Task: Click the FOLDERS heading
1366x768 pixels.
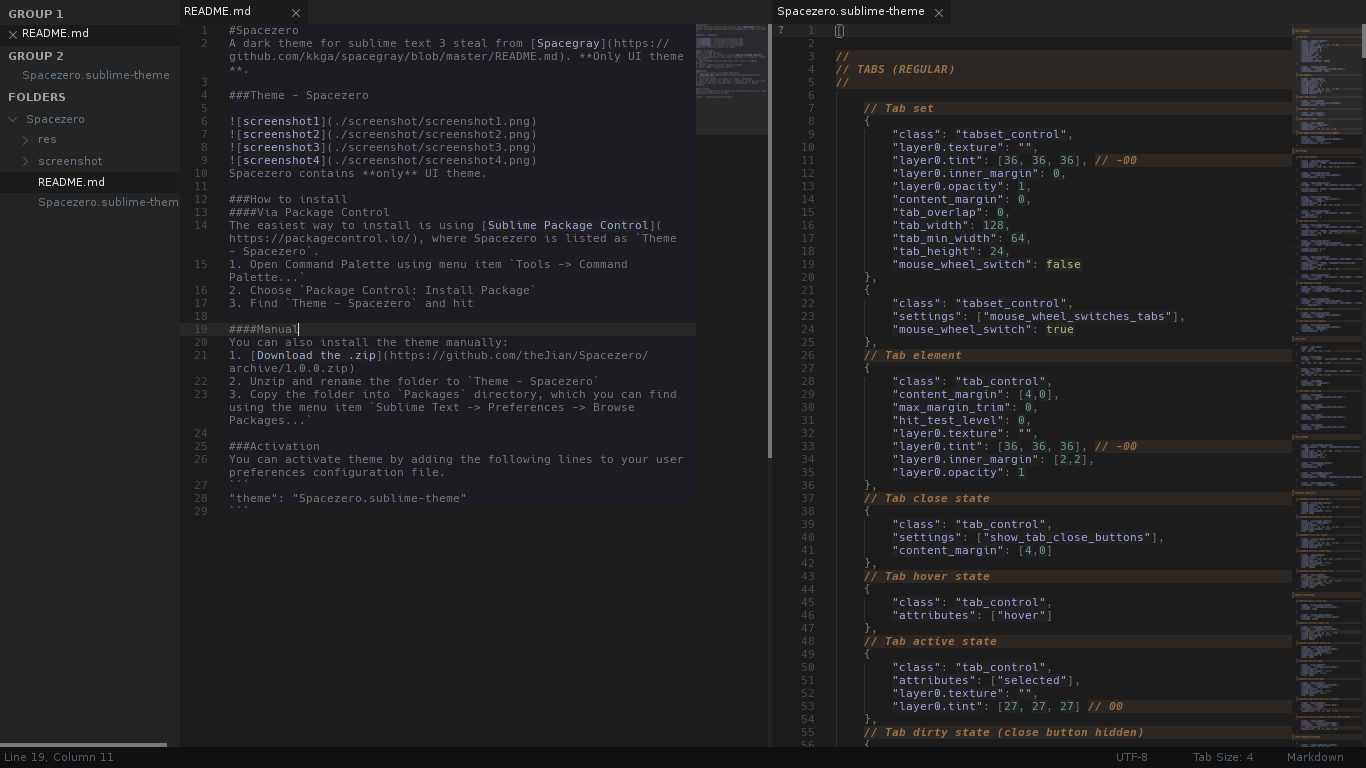Action: (x=37, y=97)
